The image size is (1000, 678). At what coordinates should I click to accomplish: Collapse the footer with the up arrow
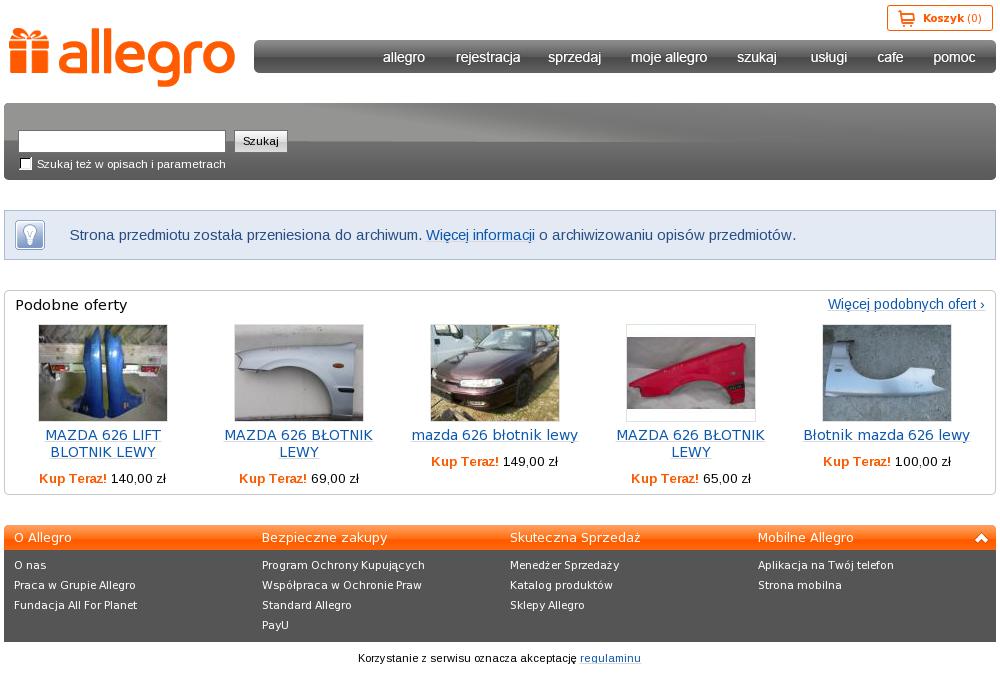coord(981,538)
